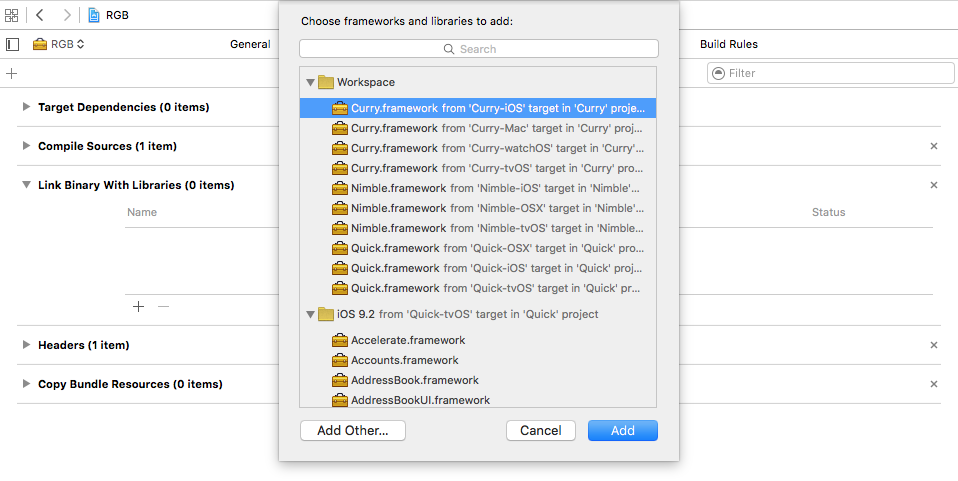Select Quick.framework from Quick-tvOS target
Image resolution: width=958 pixels, height=481 pixels.
(x=478, y=288)
